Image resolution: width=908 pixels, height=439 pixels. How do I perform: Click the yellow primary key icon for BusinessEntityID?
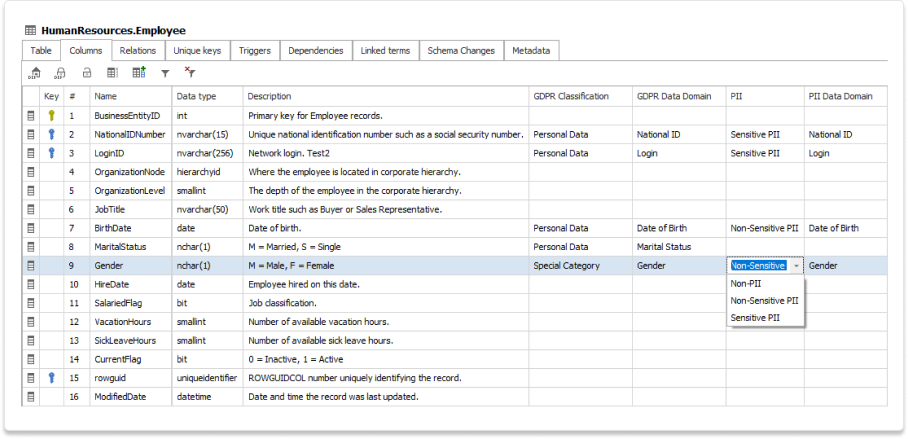(x=51, y=116)
